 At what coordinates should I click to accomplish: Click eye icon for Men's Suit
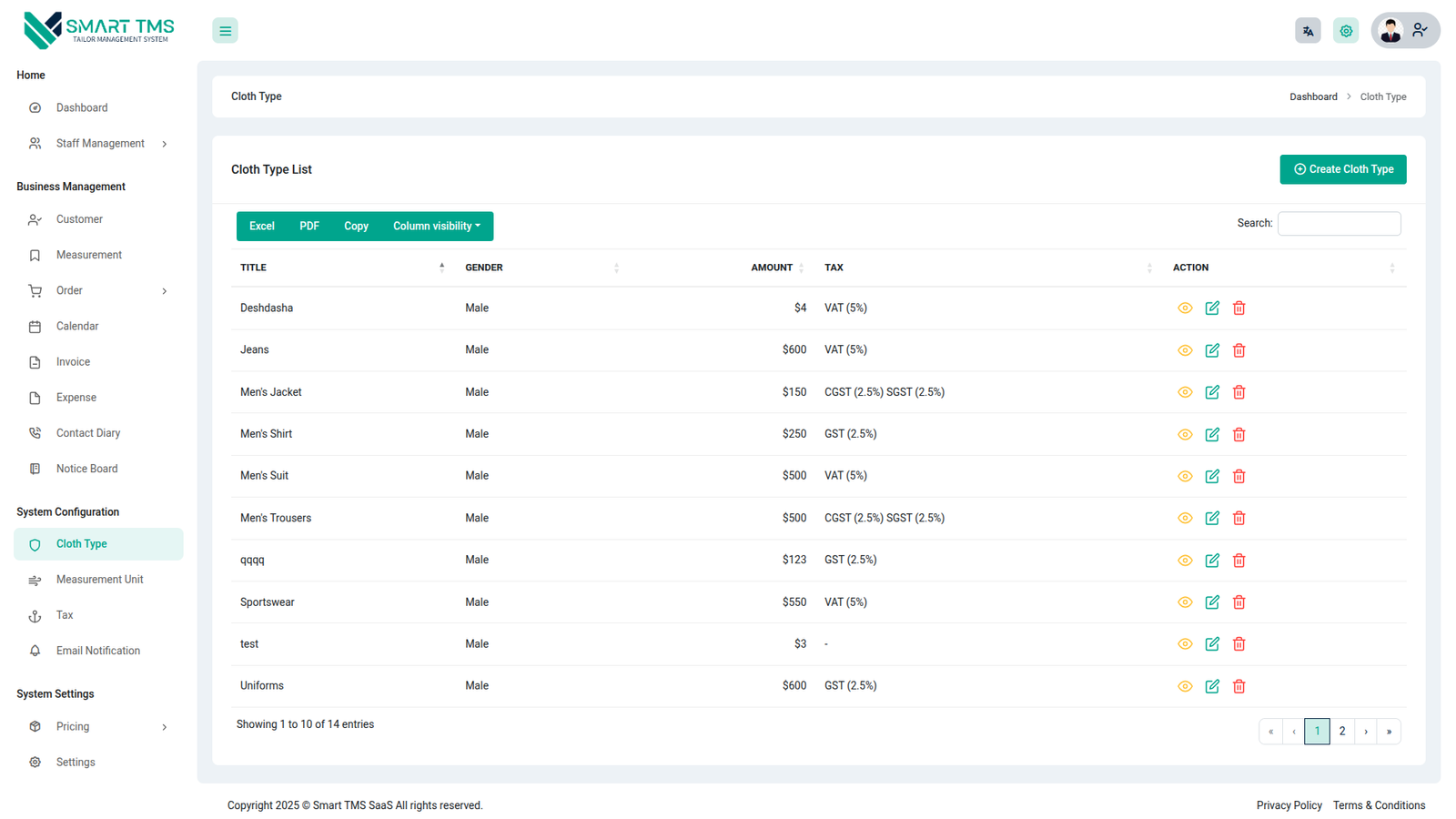tap(1184, 477)
